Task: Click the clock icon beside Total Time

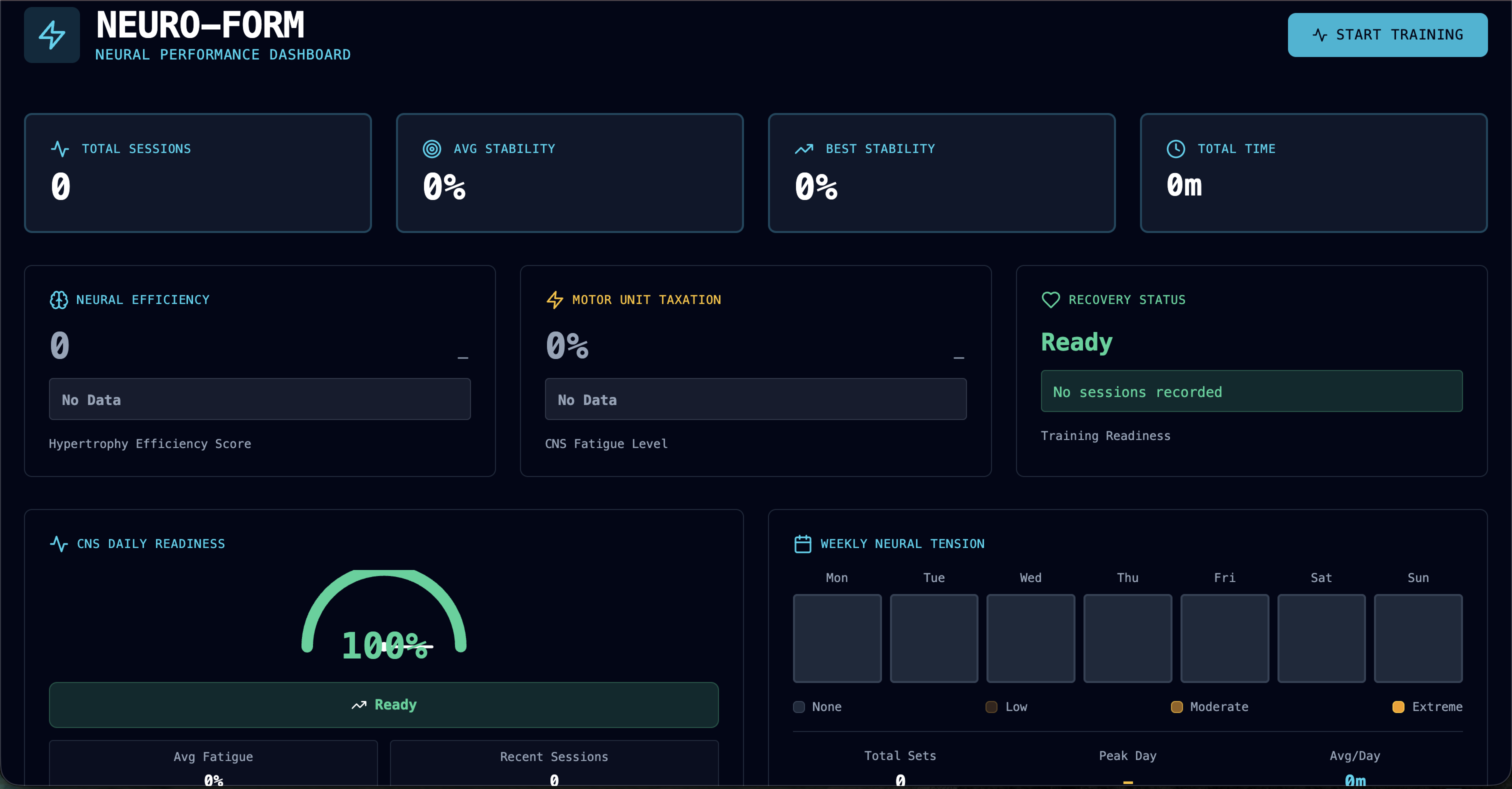Action: (x=1175, y=148)
